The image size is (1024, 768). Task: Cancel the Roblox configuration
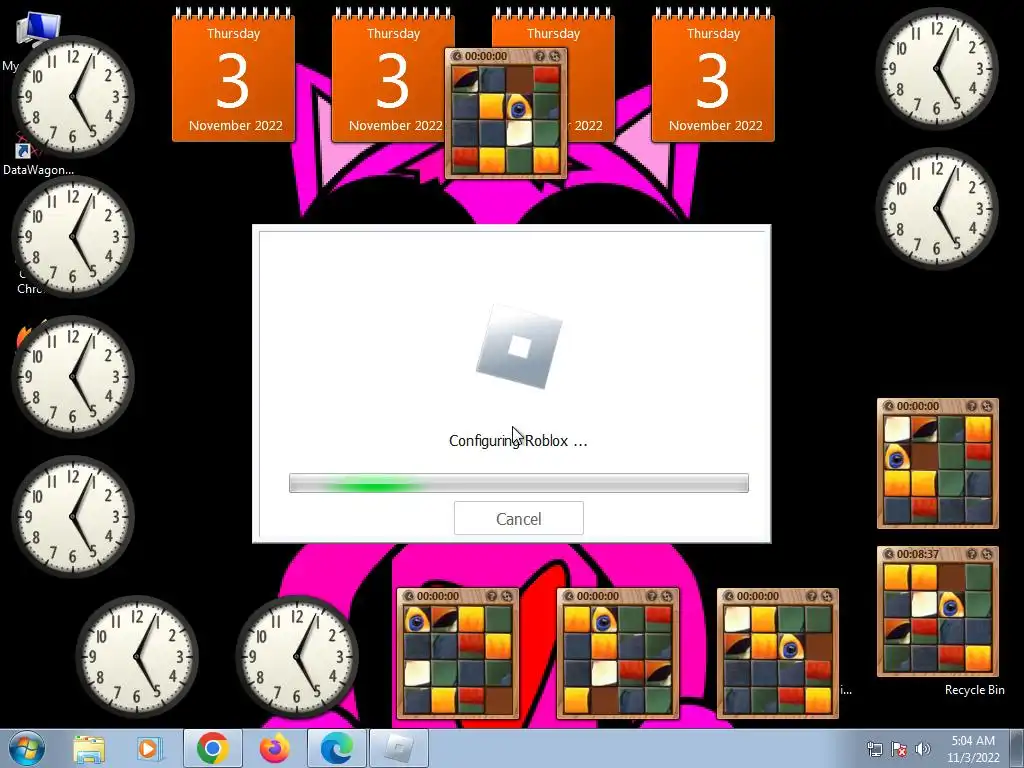(x=519, y=519)
